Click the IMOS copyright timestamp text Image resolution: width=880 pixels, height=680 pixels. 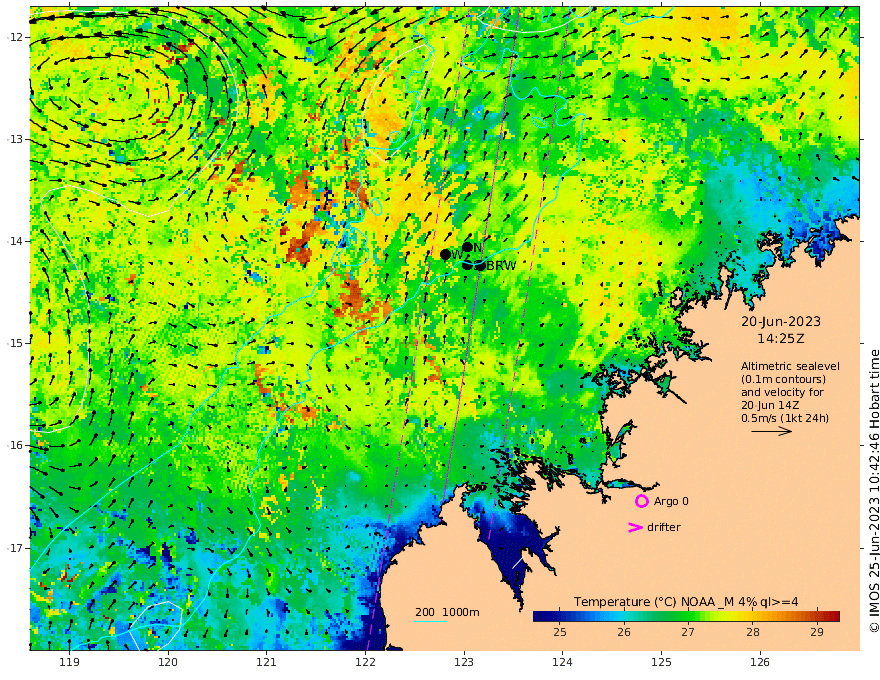click(x=873, y=491)
